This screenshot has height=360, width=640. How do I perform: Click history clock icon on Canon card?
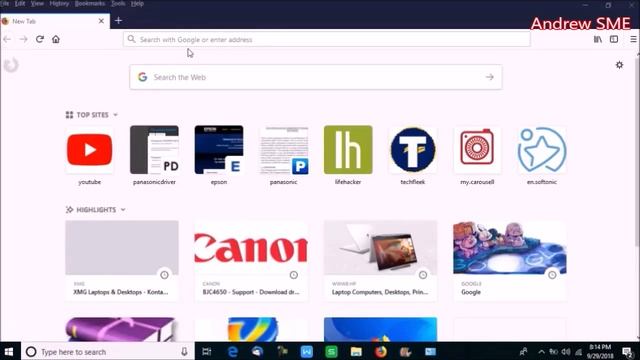(294, 275)
